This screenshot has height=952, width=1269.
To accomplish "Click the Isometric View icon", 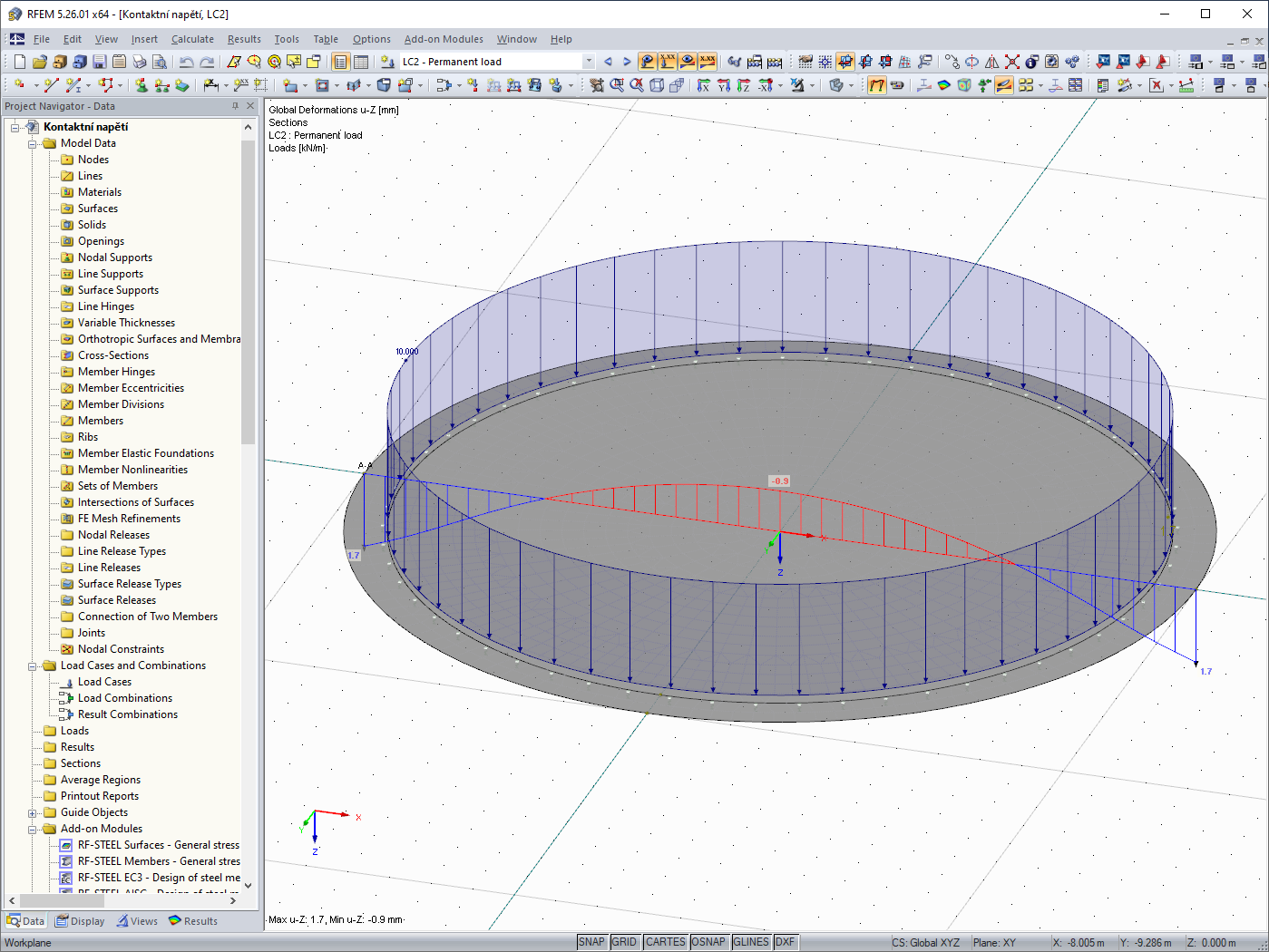I will point(656,84).
